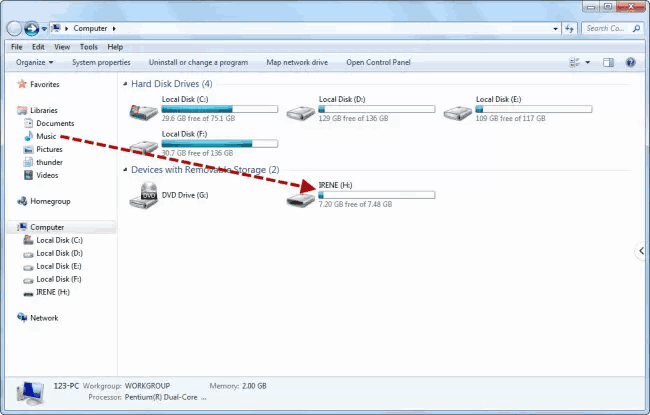Screen dimensions: 650x415
Task: Click Open Control Panel button
Action: click(x=378, y=62)
